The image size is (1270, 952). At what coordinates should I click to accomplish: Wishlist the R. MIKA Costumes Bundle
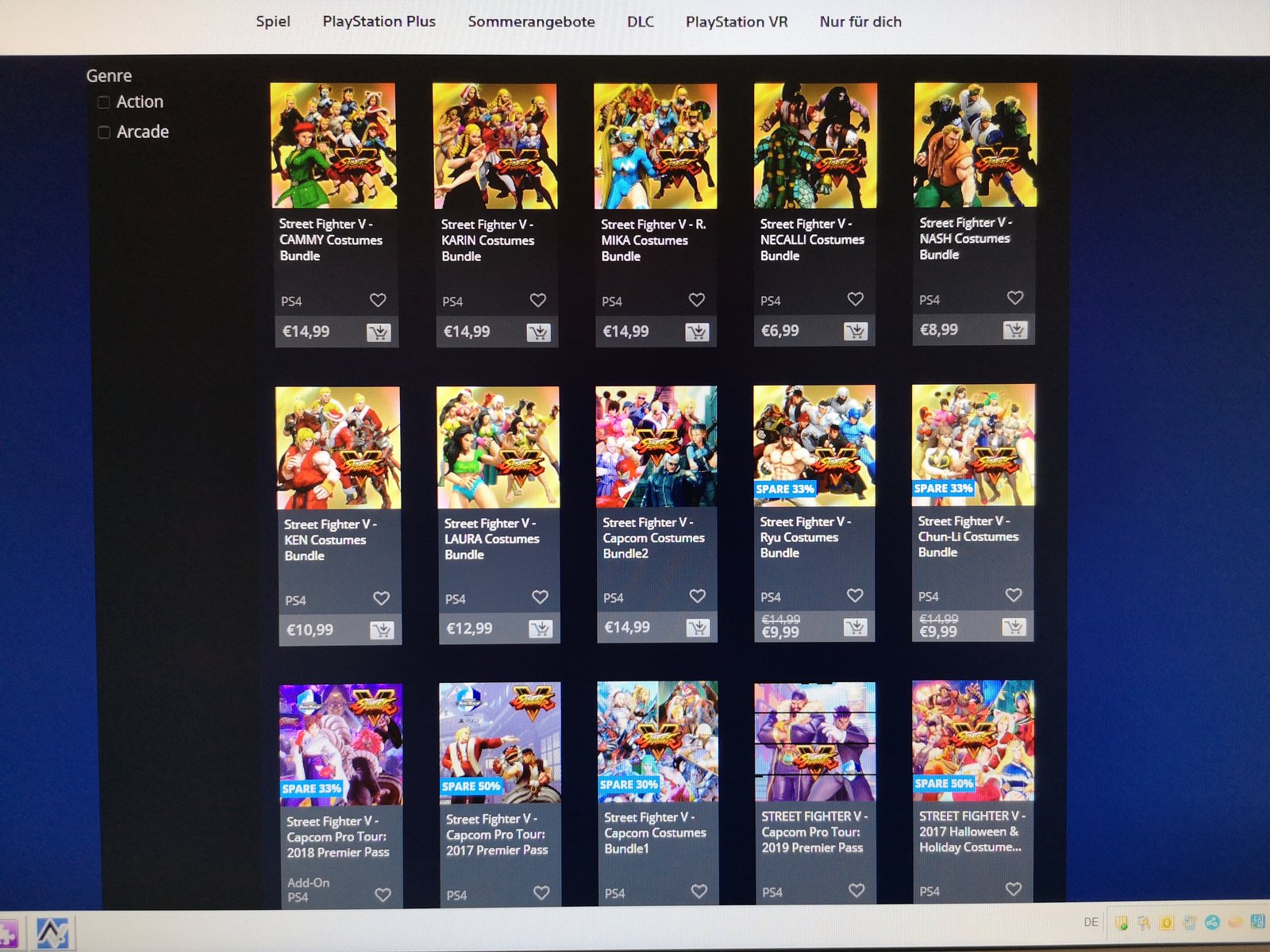[x=697, y=300]
